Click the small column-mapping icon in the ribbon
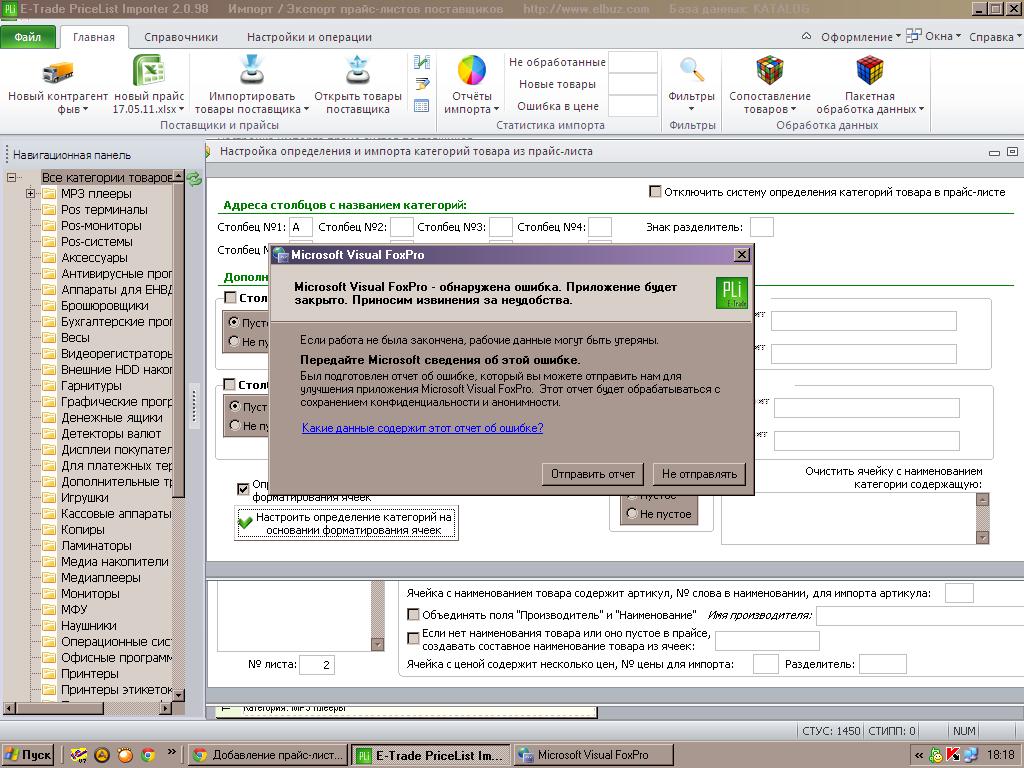This screenshot has width=1024, height=768. click(x=422, y=62)
